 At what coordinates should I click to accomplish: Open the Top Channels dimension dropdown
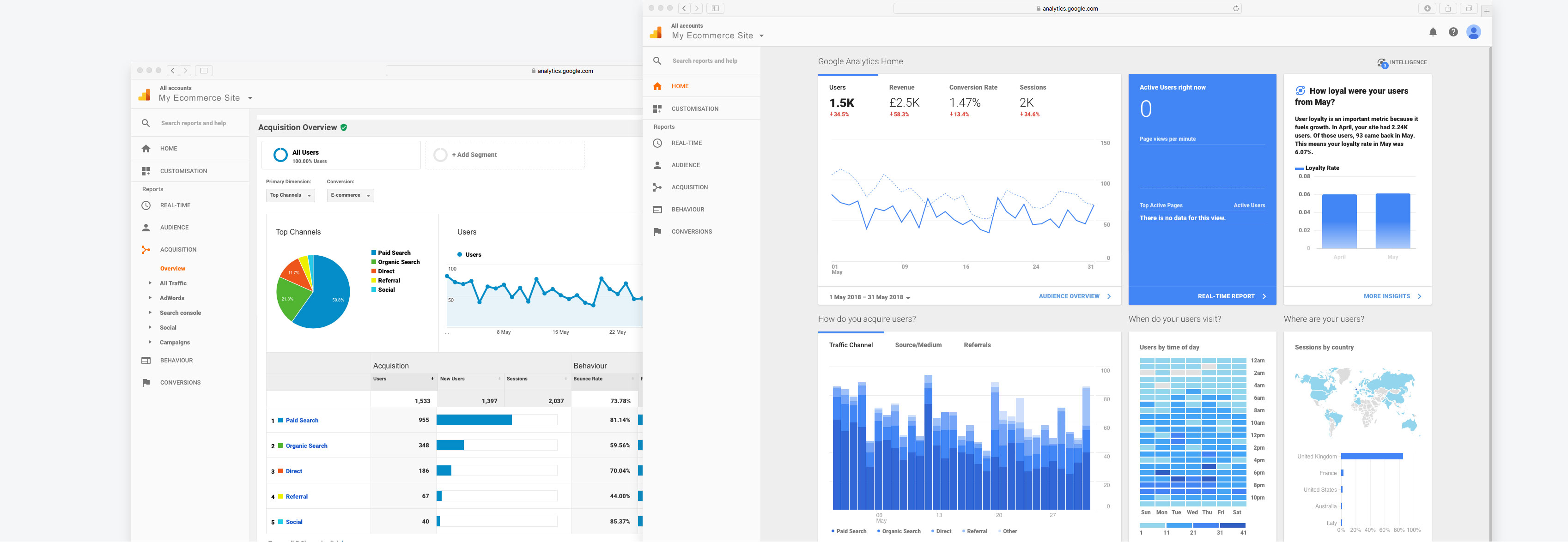290,195
